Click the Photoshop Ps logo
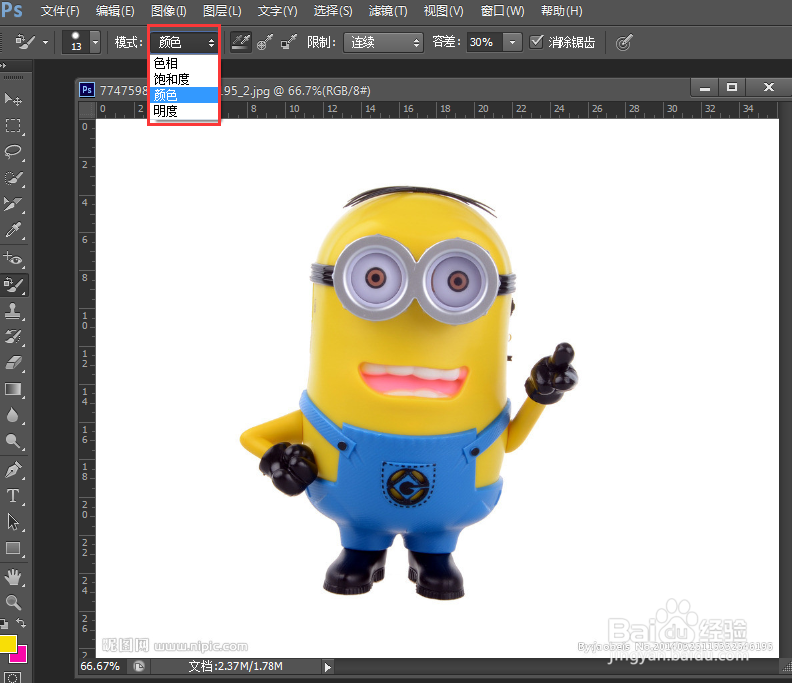The width and height of the screenshot is (792, 683). click(11, 10)
